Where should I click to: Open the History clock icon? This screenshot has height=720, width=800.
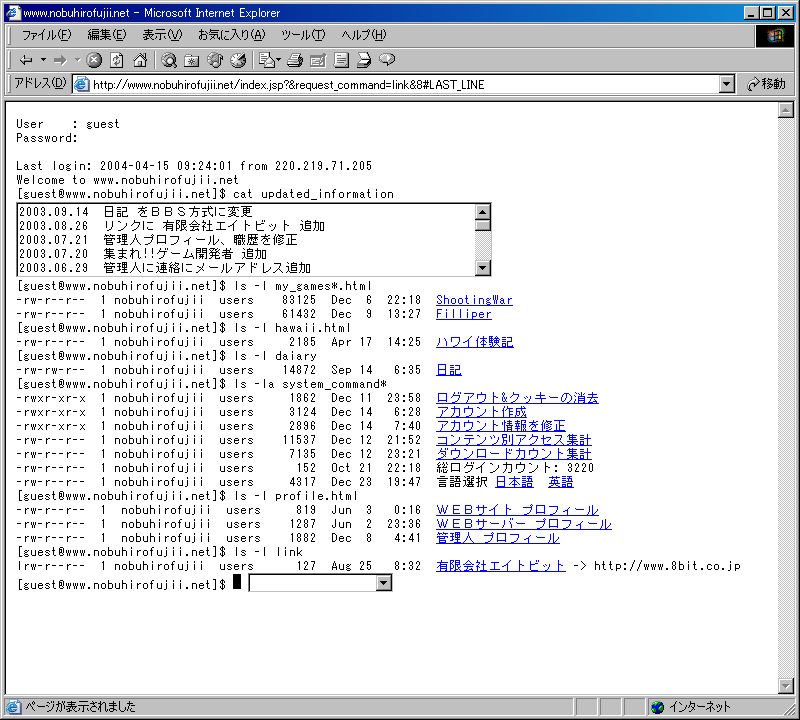coord(238,60)
